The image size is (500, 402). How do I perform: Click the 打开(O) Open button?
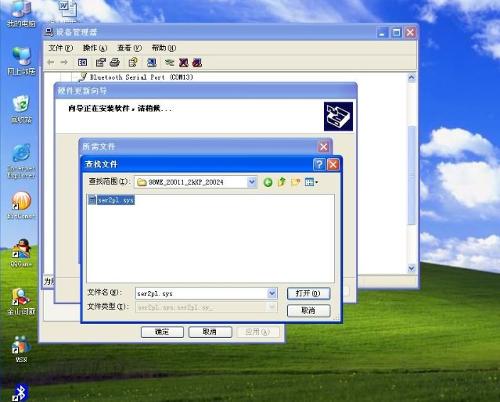[x=308, y=293]
